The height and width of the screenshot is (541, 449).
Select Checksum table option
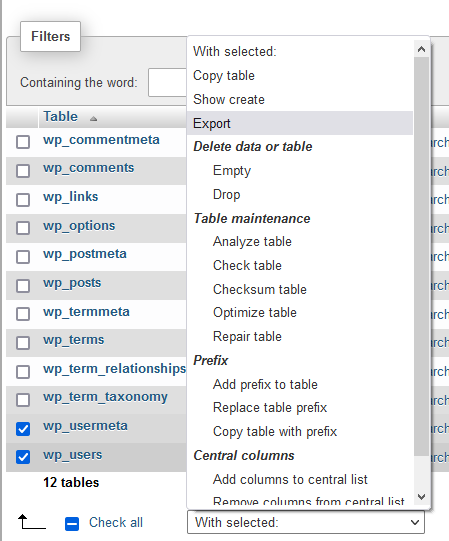(300, 289)
